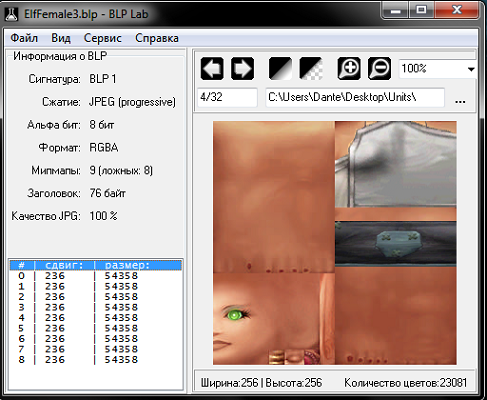Click the BLP Lab flask icon
The height and width of the screenshot is (400, 487).
click(x=11, y=14)
